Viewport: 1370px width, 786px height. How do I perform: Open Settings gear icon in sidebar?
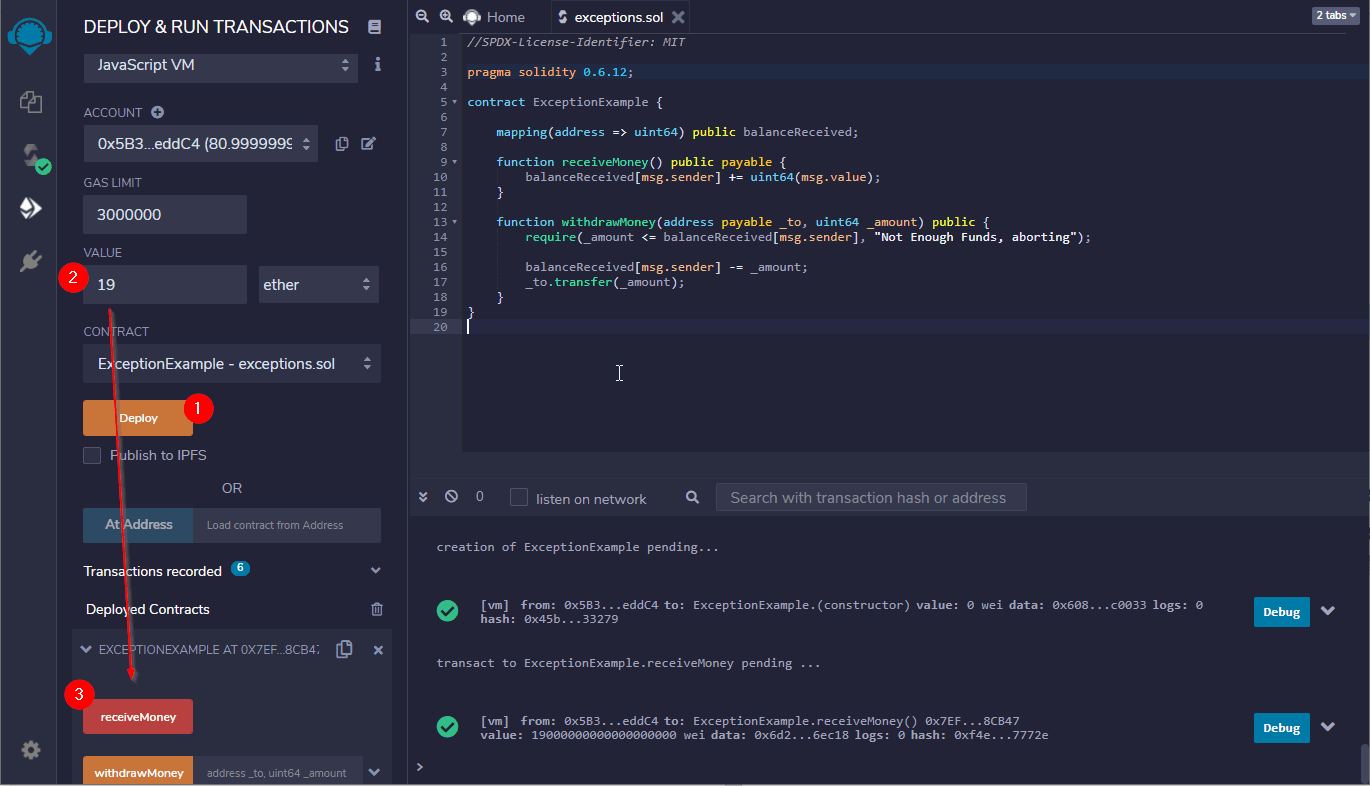click(31, 750)
